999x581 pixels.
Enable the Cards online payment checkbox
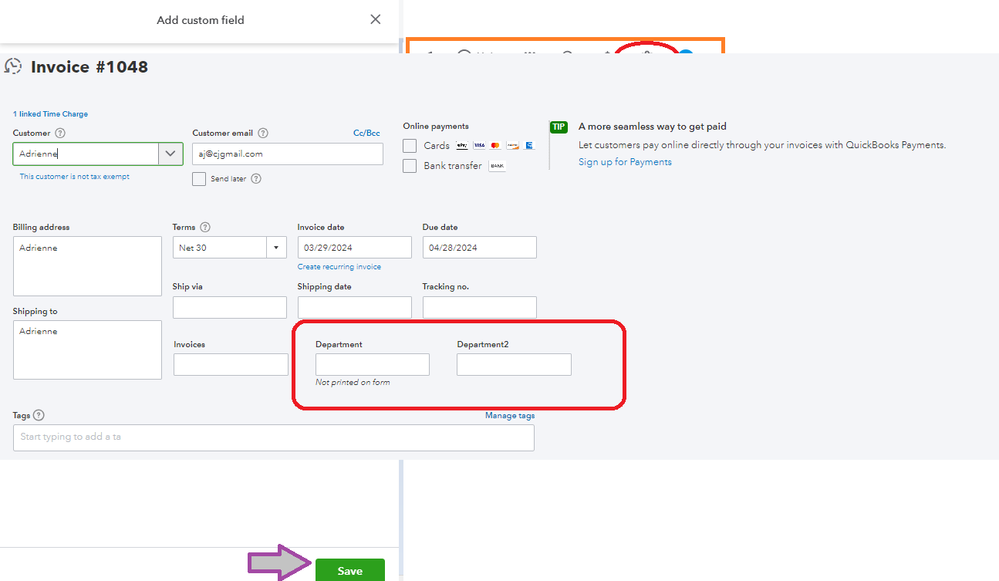pyautogui.click(x=410, y=146)
